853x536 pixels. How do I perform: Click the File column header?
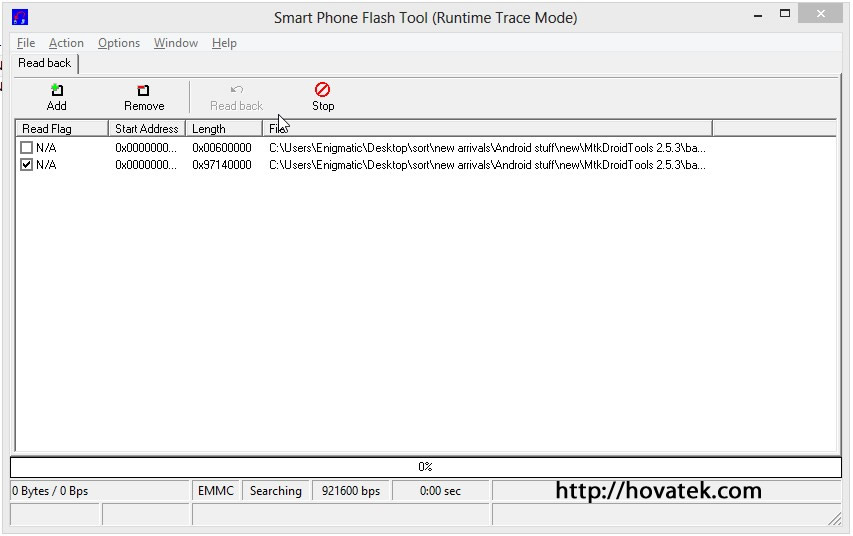click(487, 128)
